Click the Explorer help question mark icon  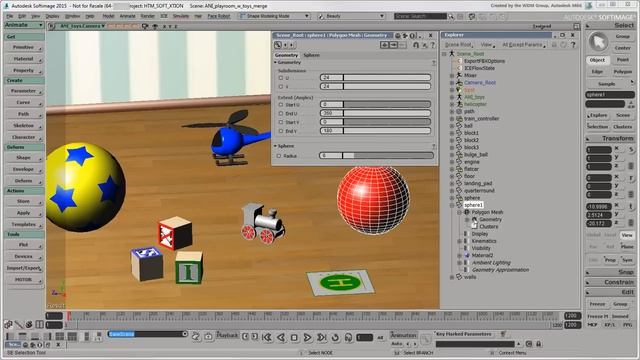pyautogui.click(x=573, y=44)
